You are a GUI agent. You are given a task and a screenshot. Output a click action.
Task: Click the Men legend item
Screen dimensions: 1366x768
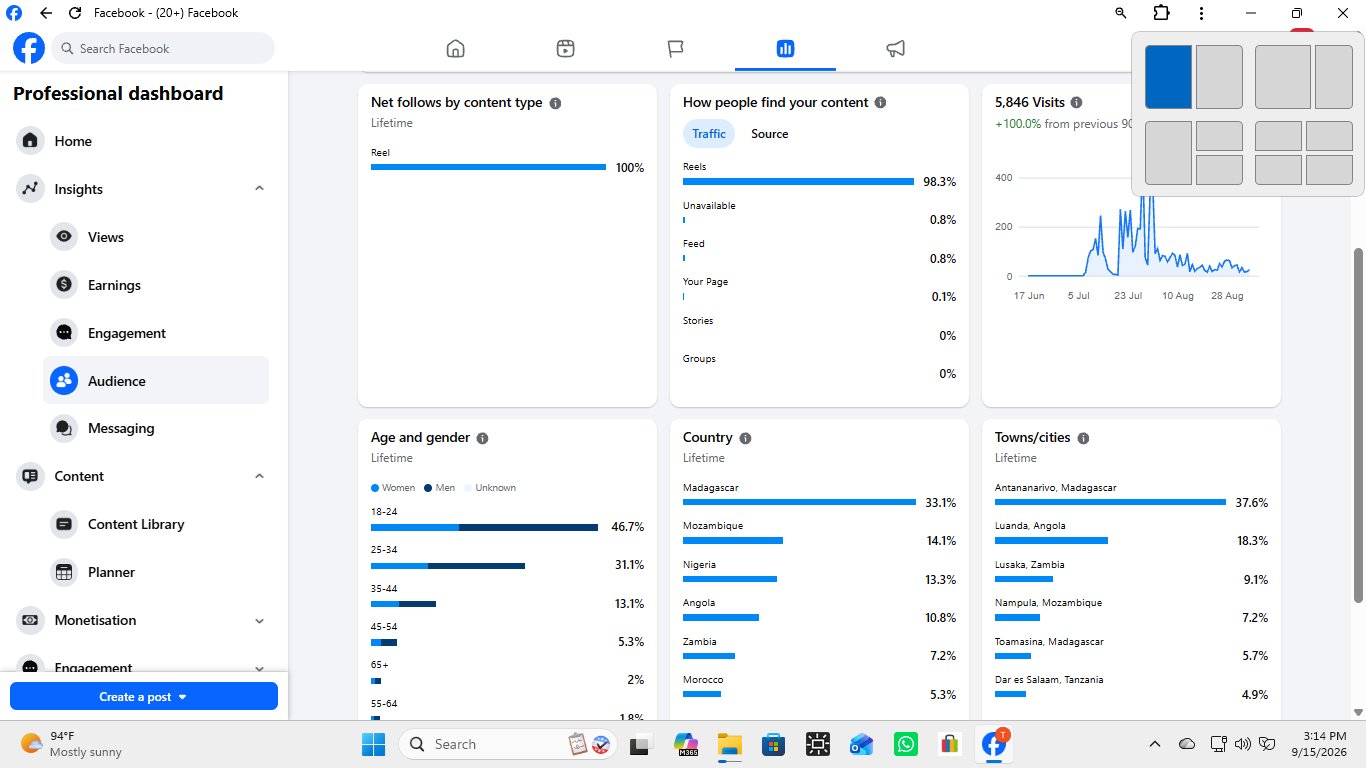pos(440,488)
